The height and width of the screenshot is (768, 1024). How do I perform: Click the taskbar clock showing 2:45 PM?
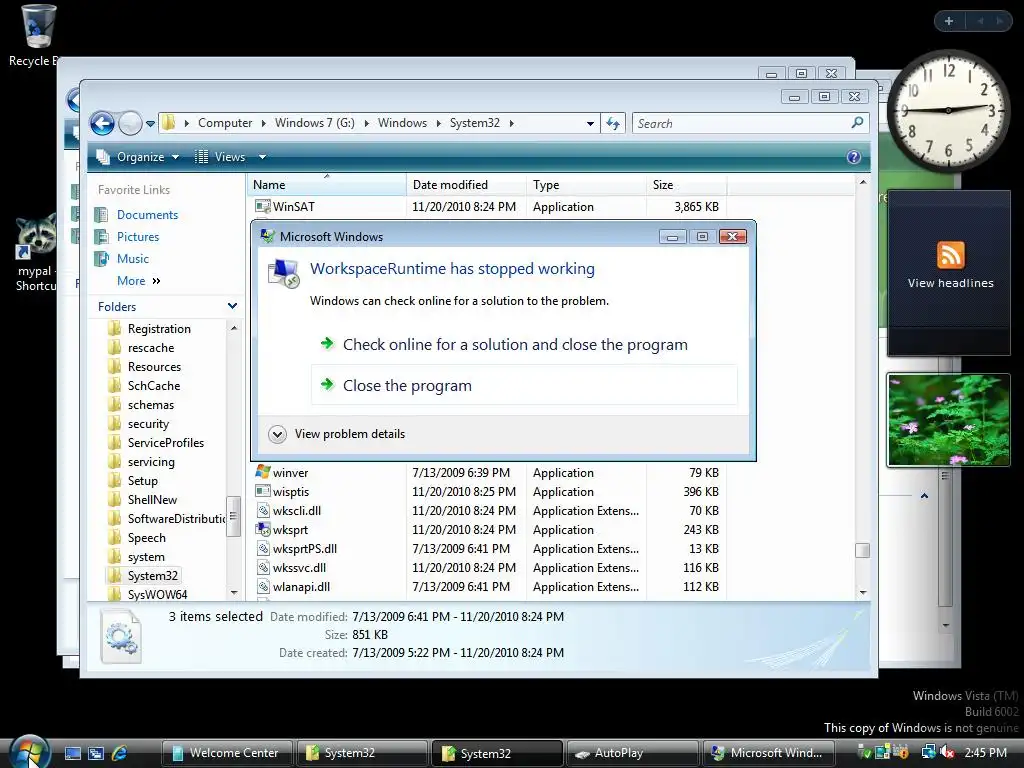click(985, 753)
